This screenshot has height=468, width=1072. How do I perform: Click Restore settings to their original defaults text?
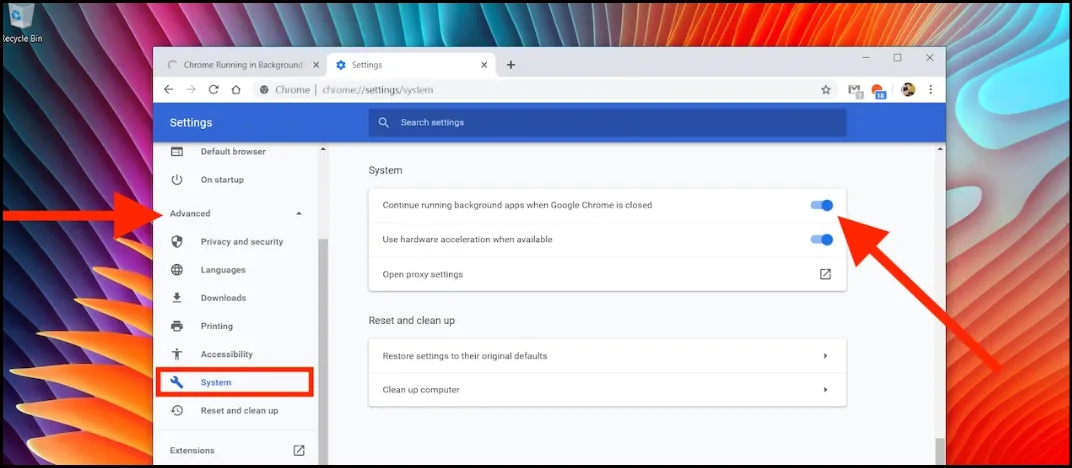pyautogui.click(x=465, y=356)
